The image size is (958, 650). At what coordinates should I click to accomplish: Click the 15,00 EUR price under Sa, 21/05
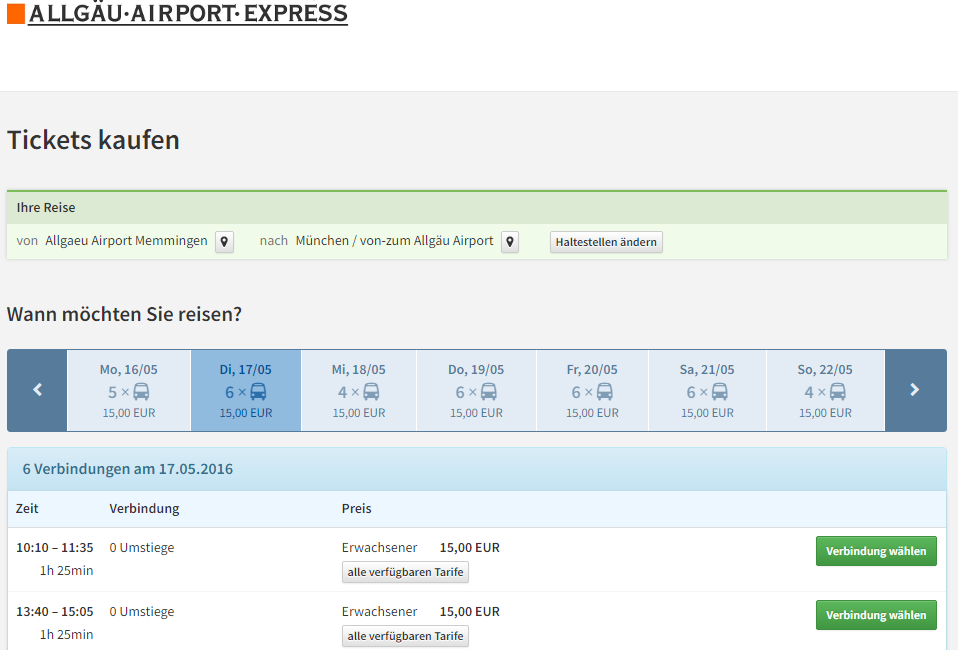pos(707,413)
